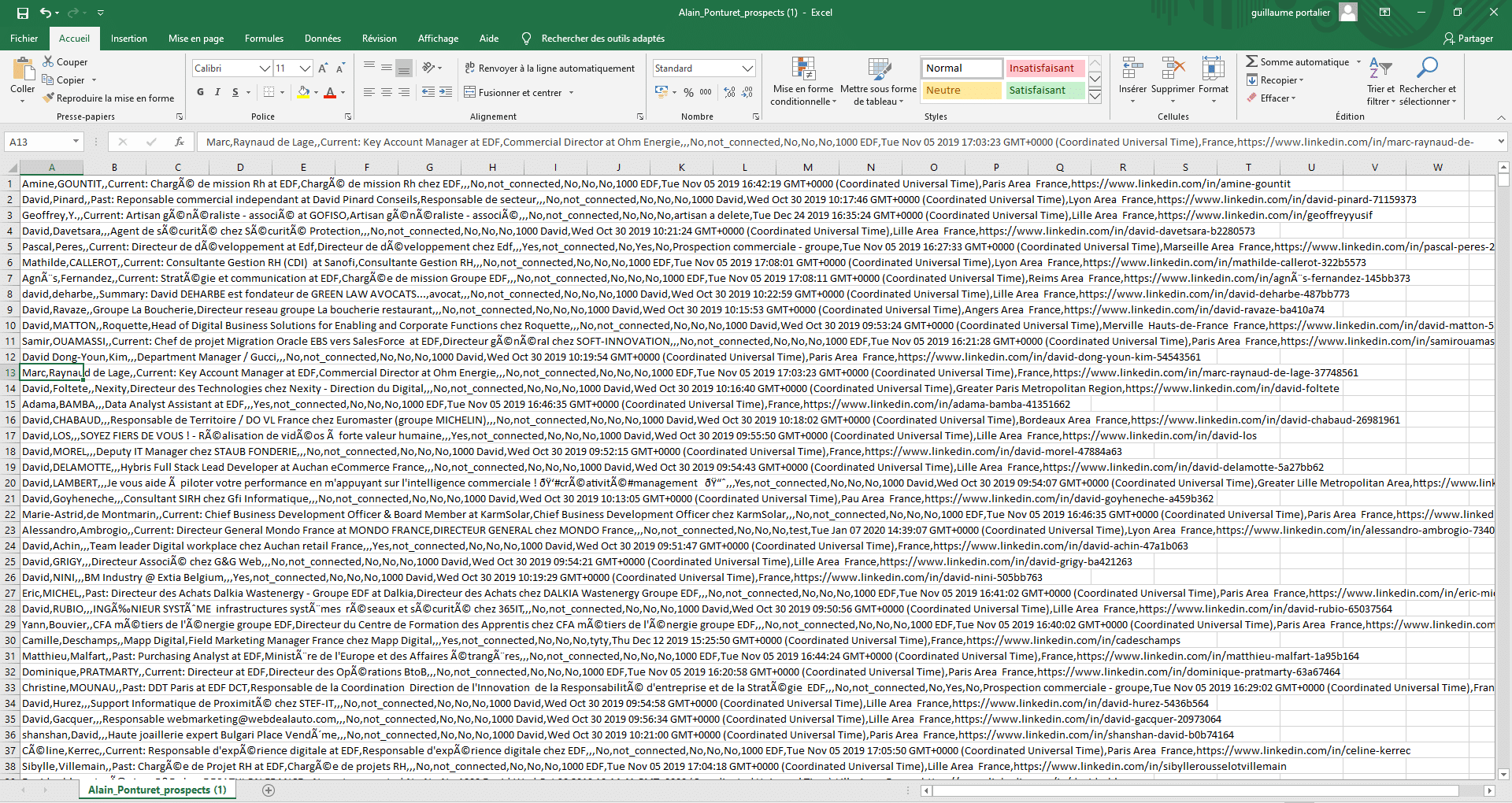Click Reproduire la mise en forme brush
The width and height of the screenshot is (1512, 803).
pos(109,98)
